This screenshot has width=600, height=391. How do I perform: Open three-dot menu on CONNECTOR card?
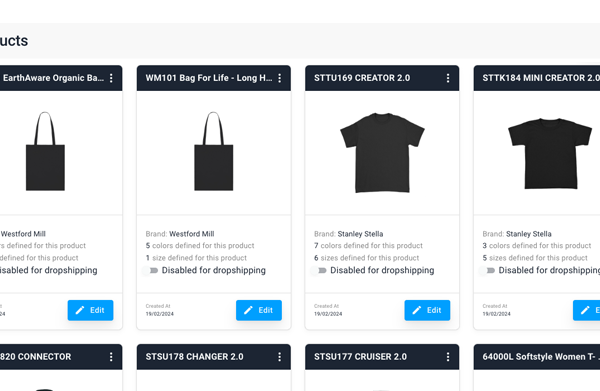111,357
